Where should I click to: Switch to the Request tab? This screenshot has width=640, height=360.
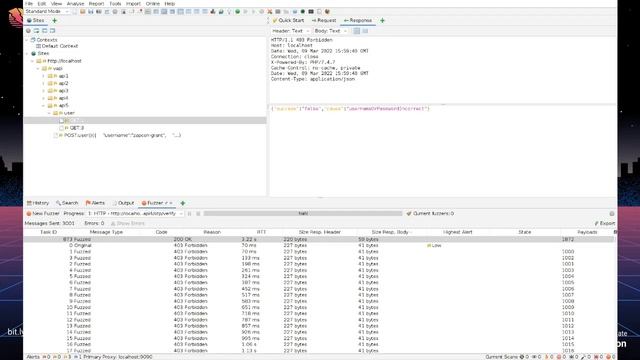tap(324, 20)
